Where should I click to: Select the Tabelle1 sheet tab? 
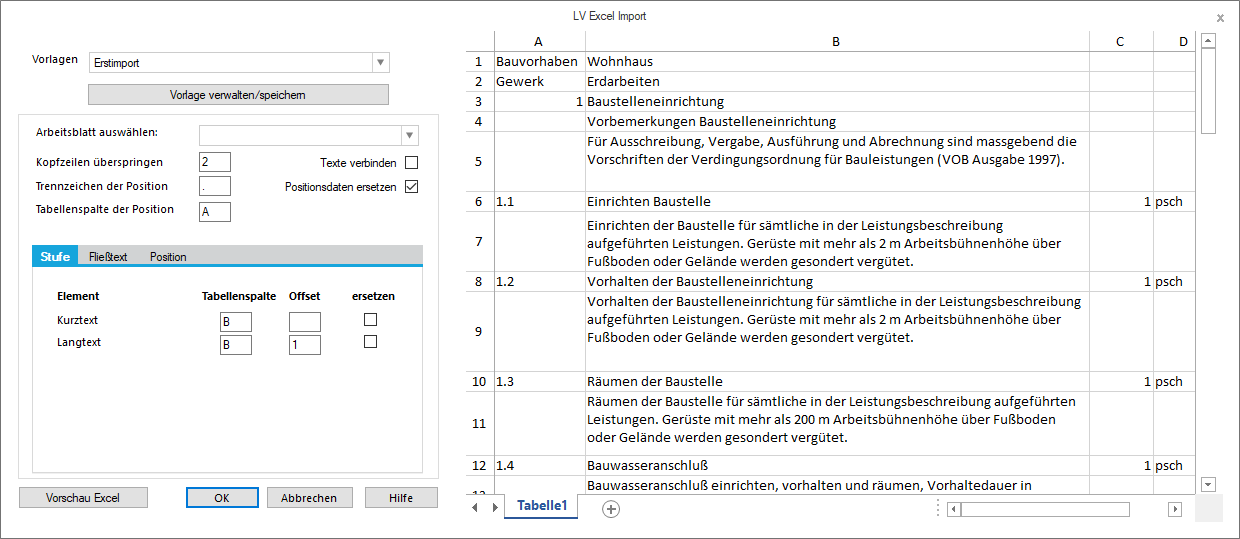[x=541, y=506]
